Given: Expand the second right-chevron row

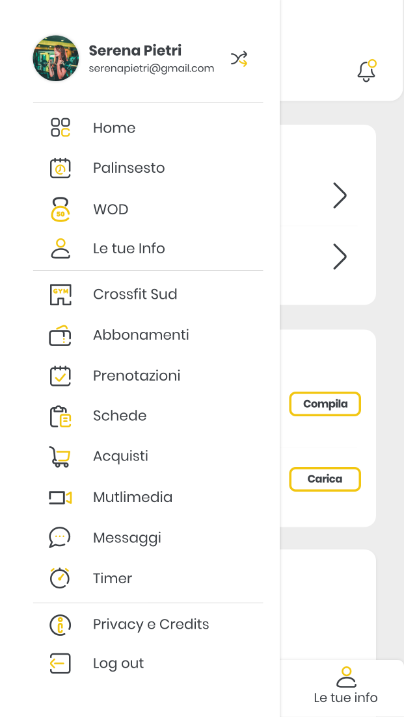Looking at the screenshot, I should [x=340, y=257].
